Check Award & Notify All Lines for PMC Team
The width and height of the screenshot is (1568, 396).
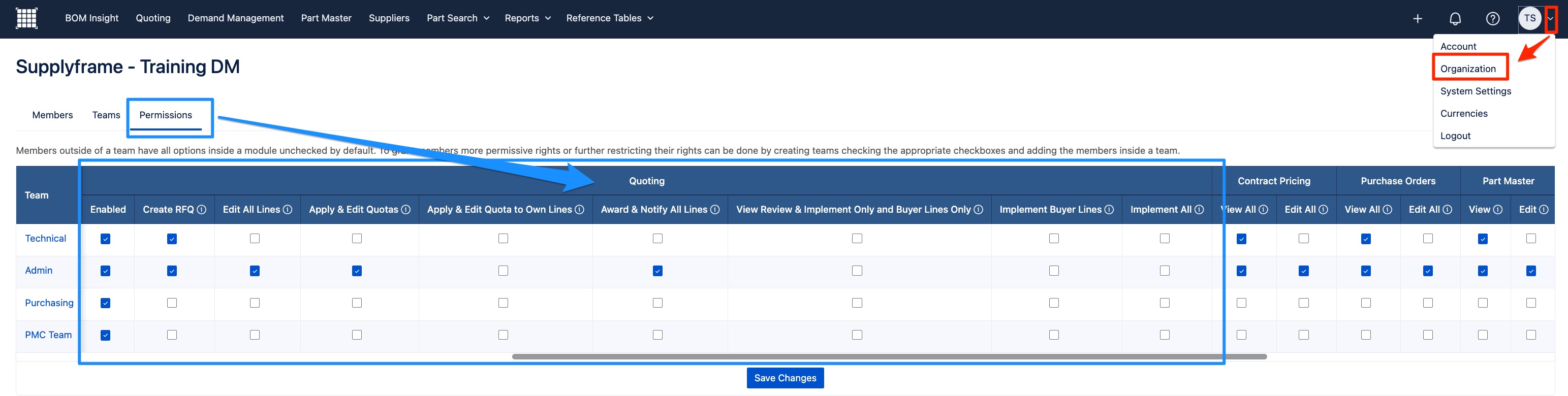658,335
